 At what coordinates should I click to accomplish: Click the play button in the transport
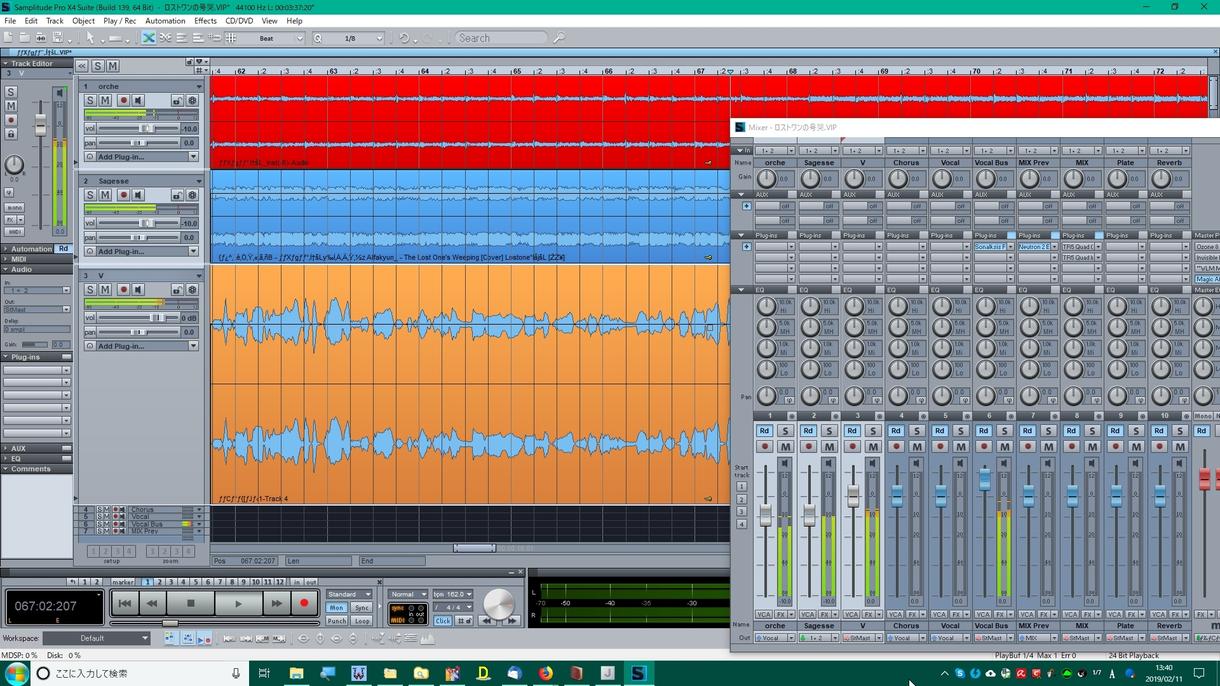[x=238, y=603]
